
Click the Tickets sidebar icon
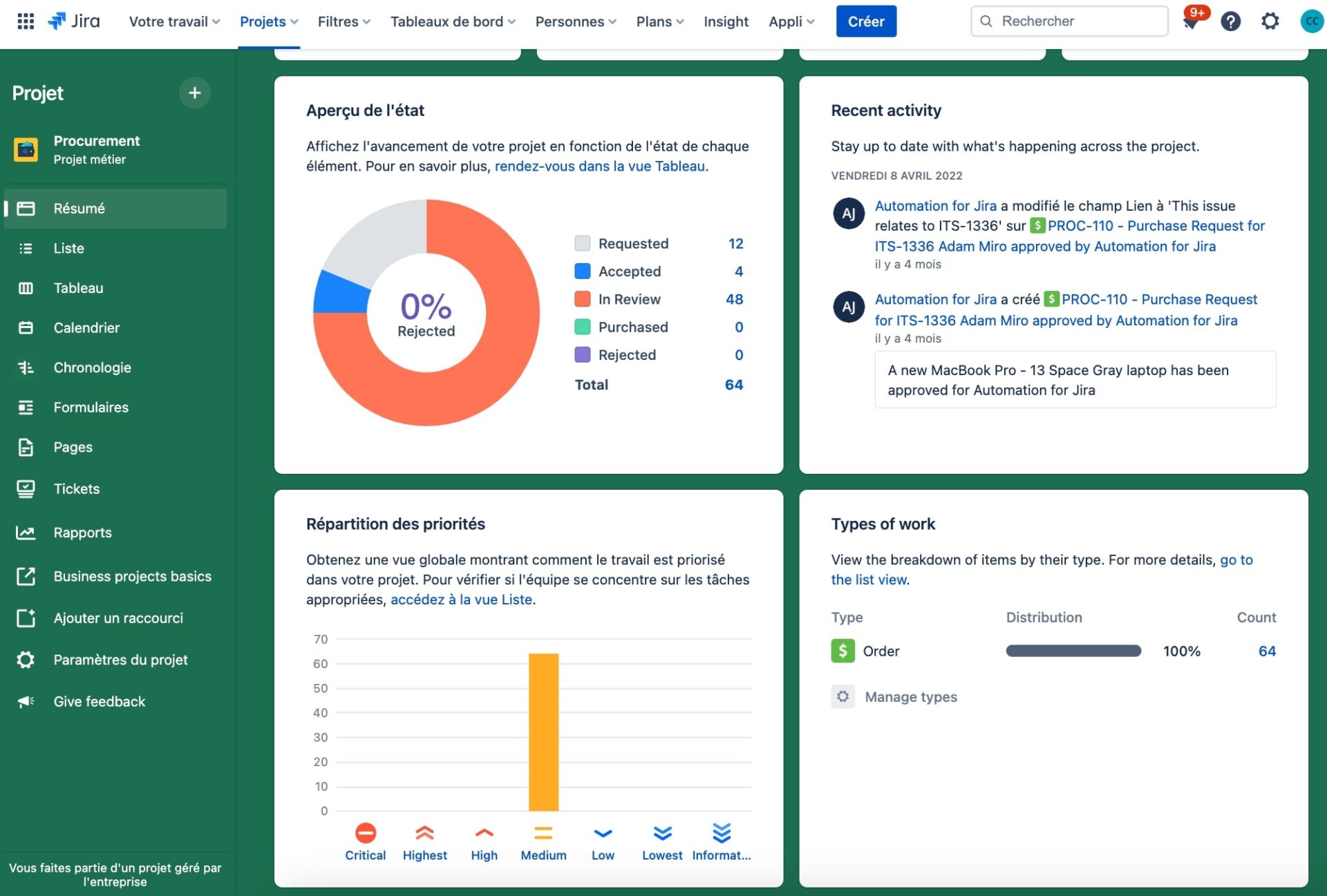coord(26,489)
